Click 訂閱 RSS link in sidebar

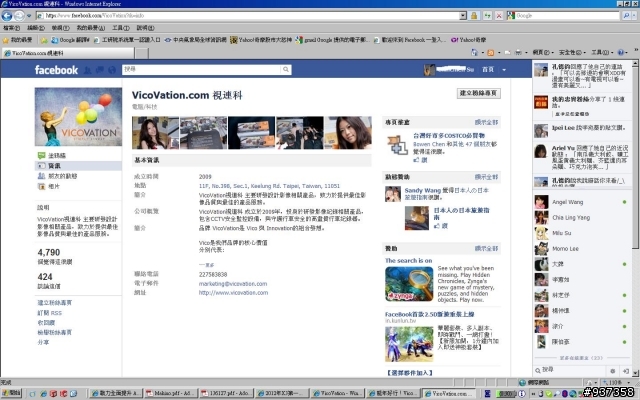[50, 313]
